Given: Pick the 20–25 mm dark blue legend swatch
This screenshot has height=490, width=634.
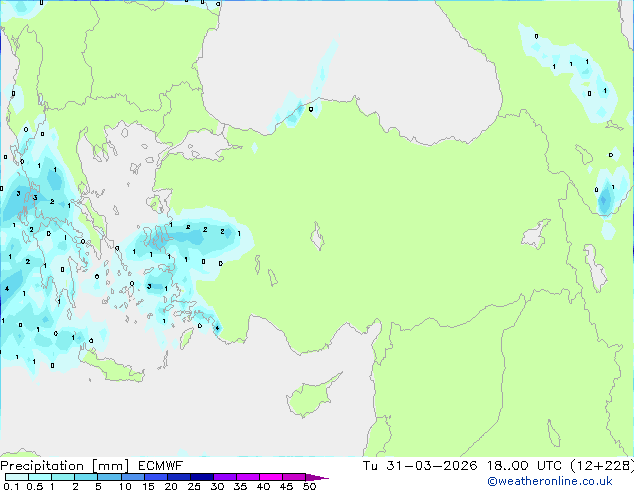Looking at the screenshot, I should (x=179, y=477).
